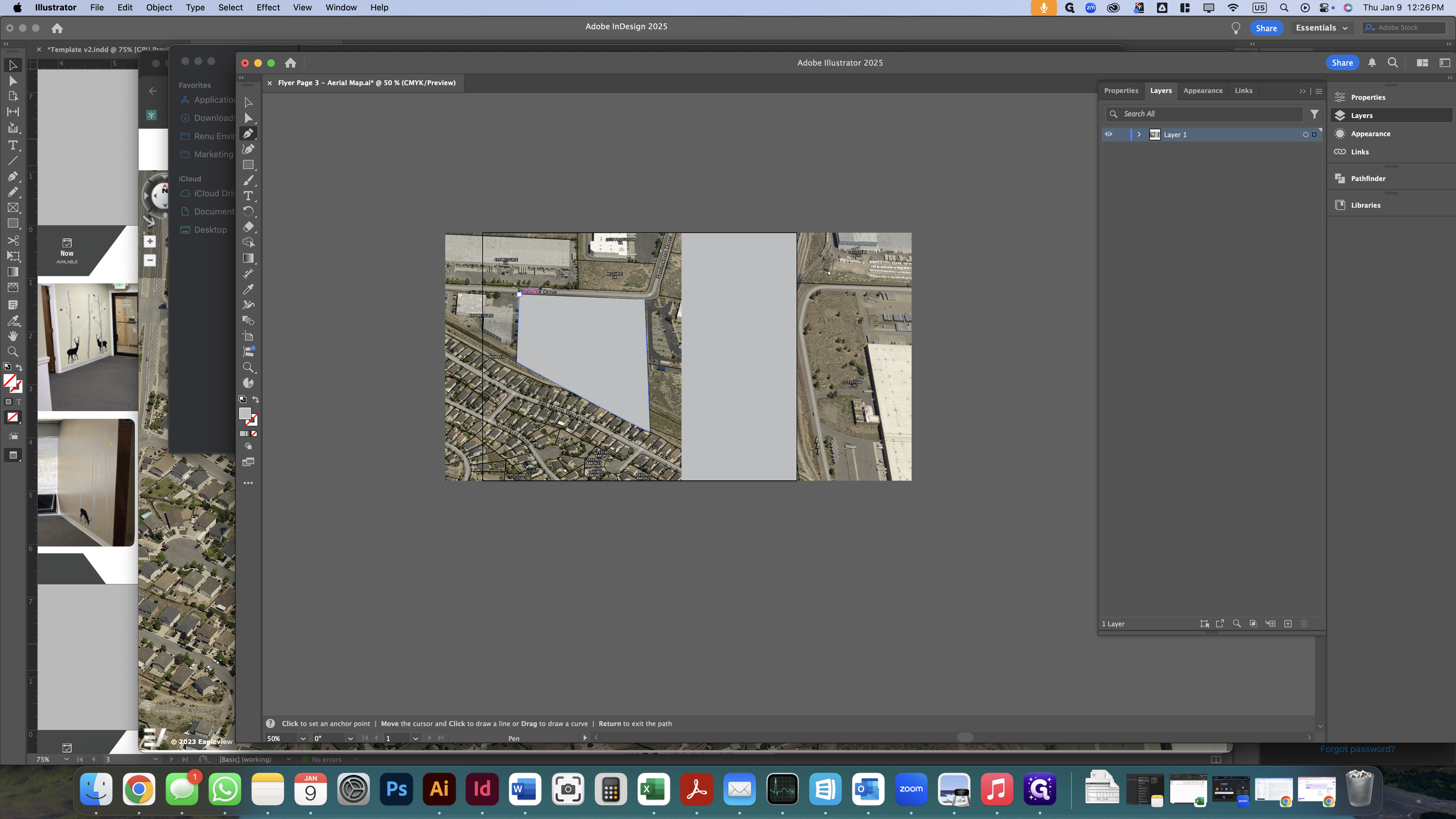This screenshot has width=1456, height=819.
Task: Select the Illustrator Eyedropper tool
Action: 248,289
